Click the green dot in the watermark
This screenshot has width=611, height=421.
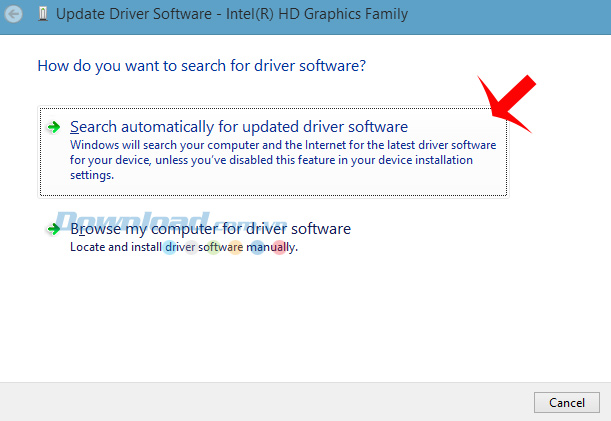(213, 247)
